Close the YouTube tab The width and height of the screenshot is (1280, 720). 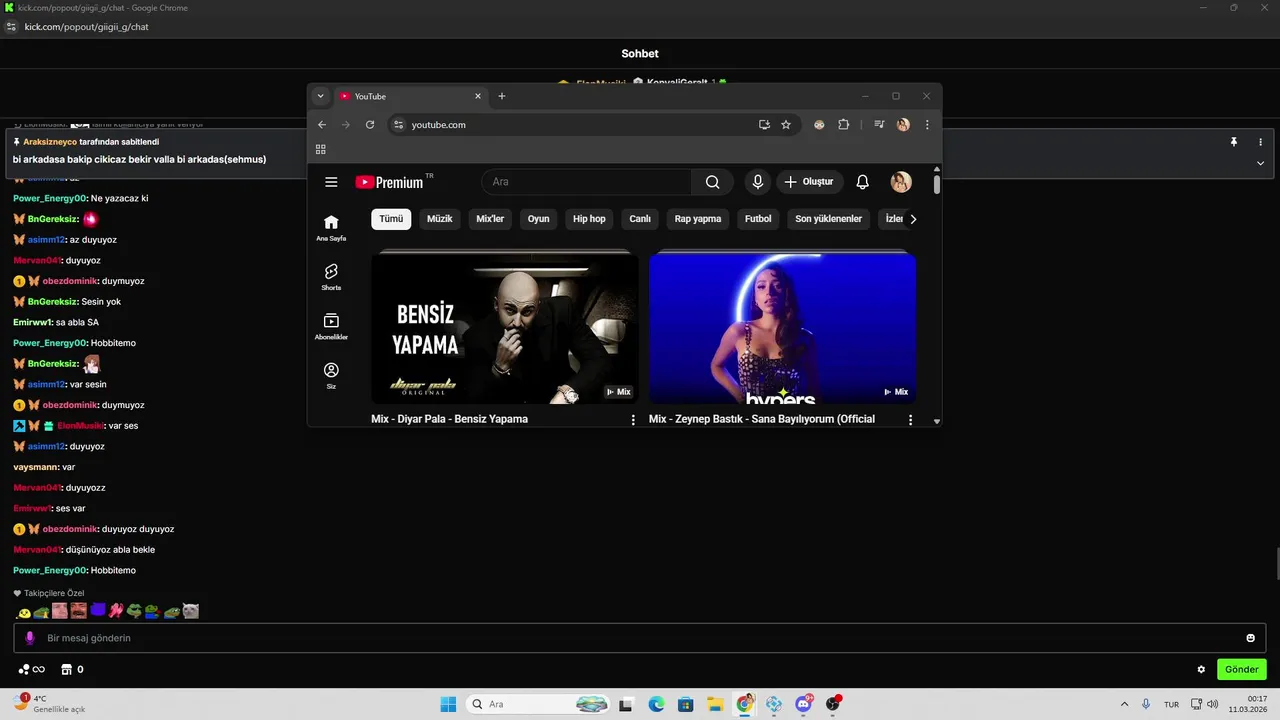pyautogui.click(x=478, y=96)
